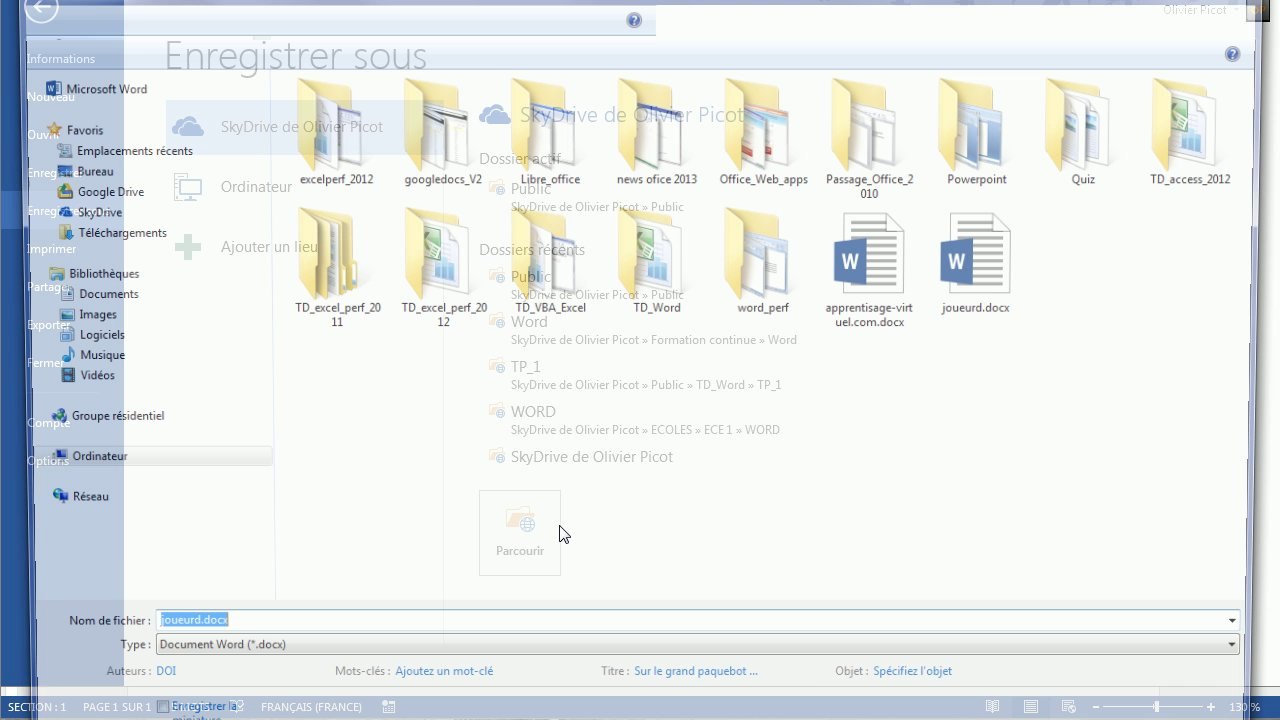Click the back arrow in backstage view
This screenshot has width=1280, height=720.
(x=41, y=9)
